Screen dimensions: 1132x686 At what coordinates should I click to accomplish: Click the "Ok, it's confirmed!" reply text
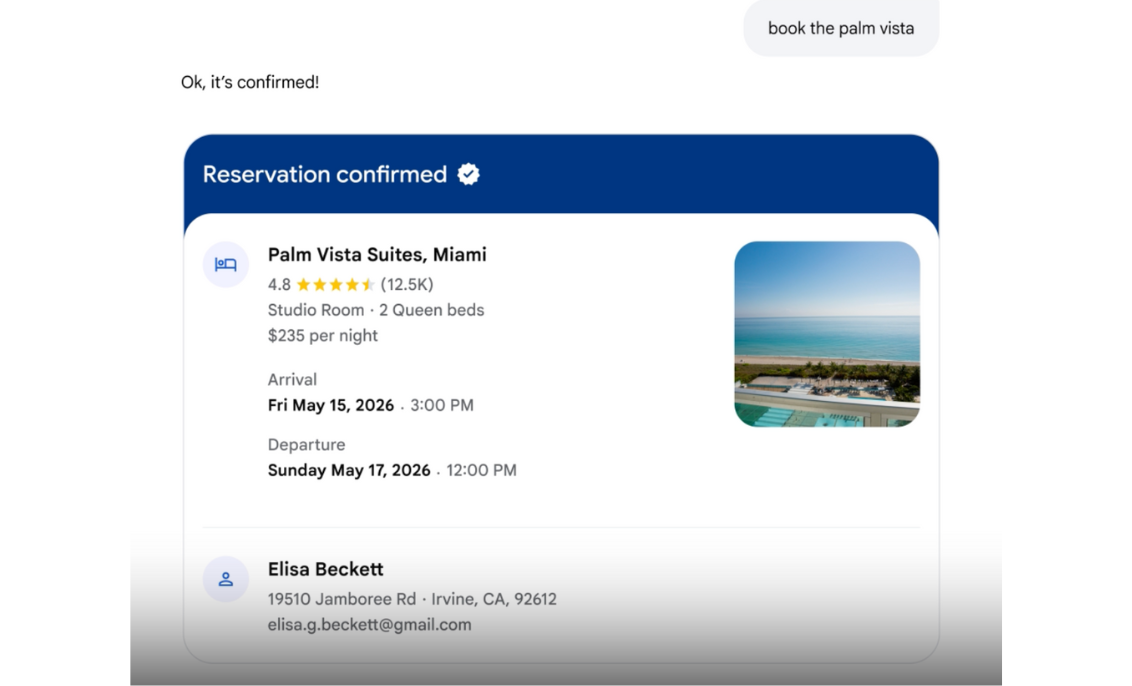point(250,82)
